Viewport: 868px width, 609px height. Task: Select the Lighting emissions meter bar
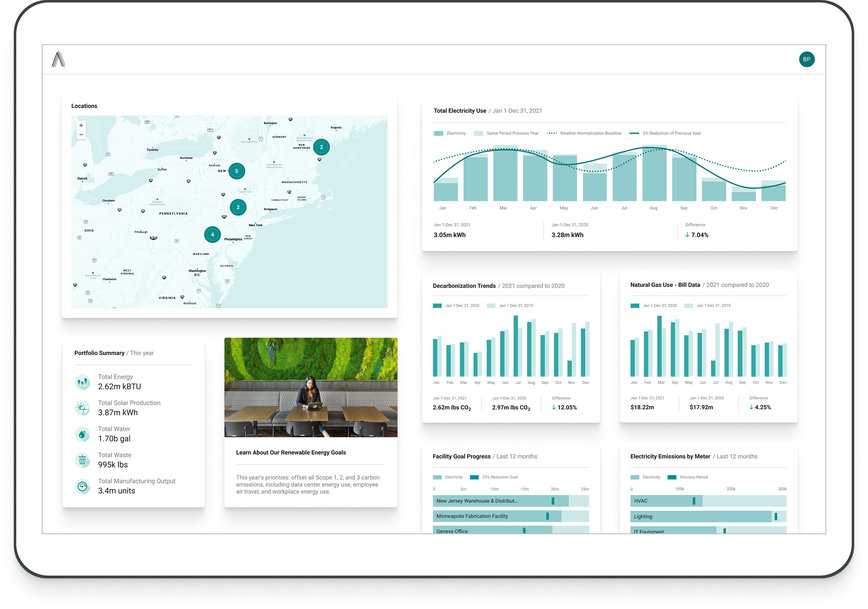[706, 516]
